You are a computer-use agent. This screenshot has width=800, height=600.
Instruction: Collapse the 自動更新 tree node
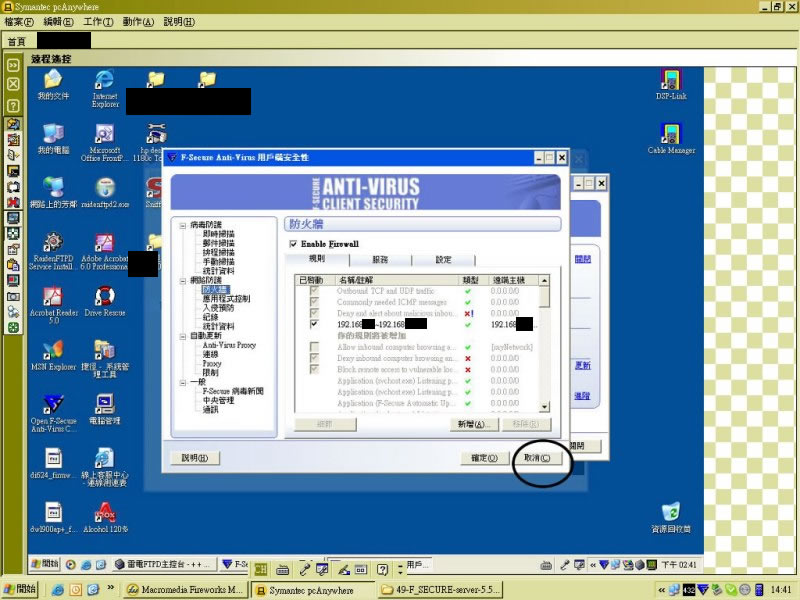183,336
